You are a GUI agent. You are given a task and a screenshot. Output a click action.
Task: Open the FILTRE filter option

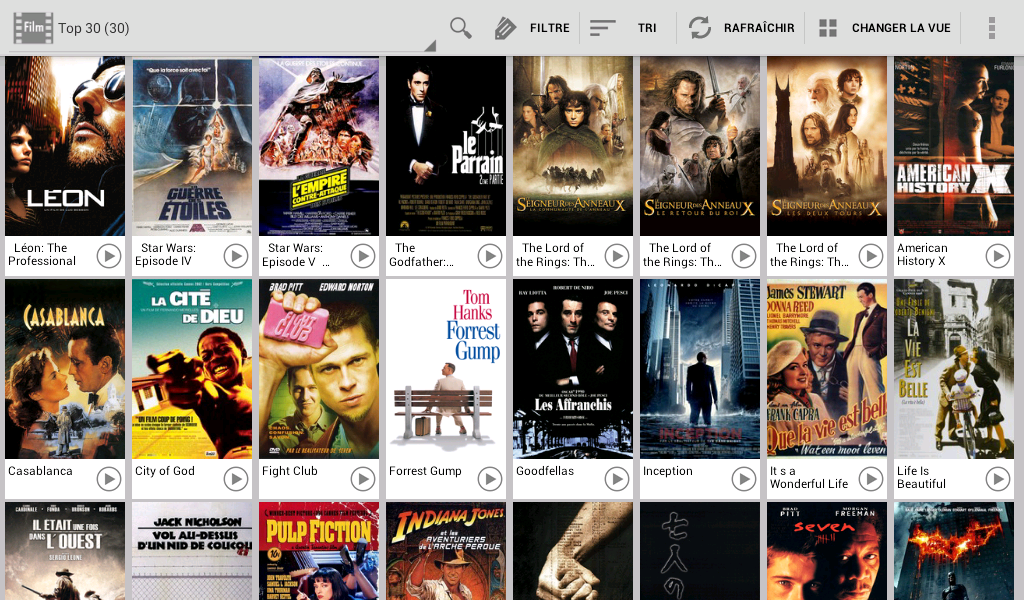pos(532,28)
